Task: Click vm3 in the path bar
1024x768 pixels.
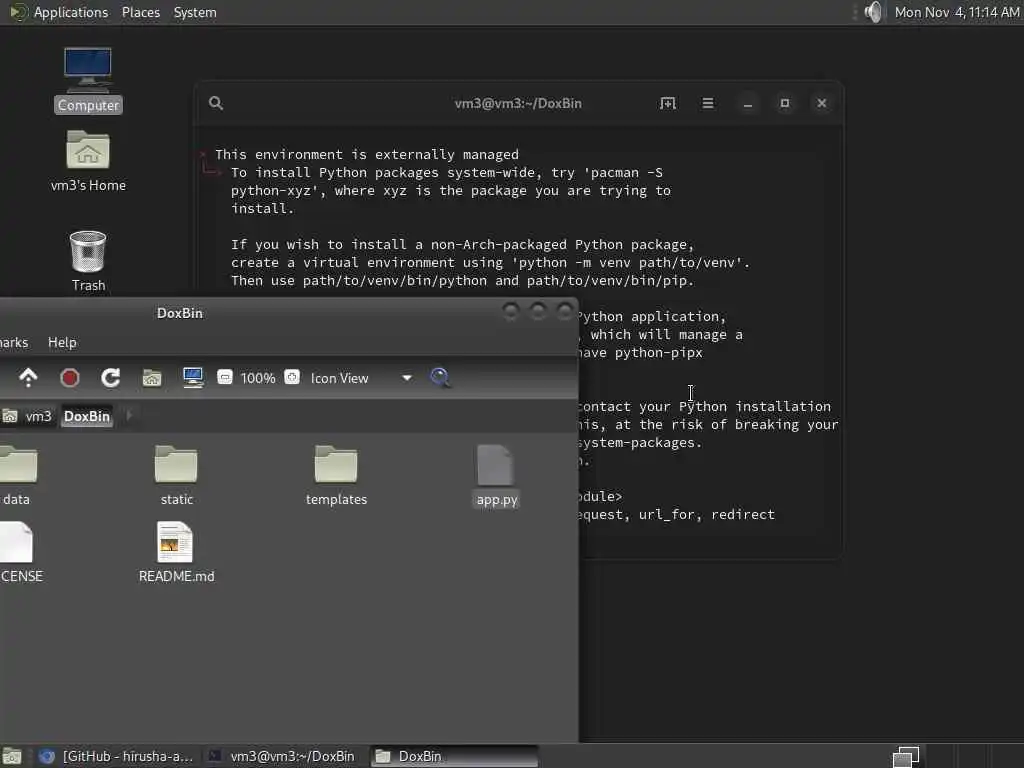Action: point(29,416)
